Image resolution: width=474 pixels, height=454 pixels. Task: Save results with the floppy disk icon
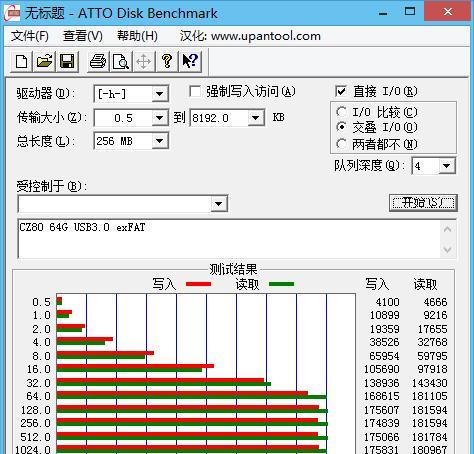pyautogui.click(x=67, y=61)
